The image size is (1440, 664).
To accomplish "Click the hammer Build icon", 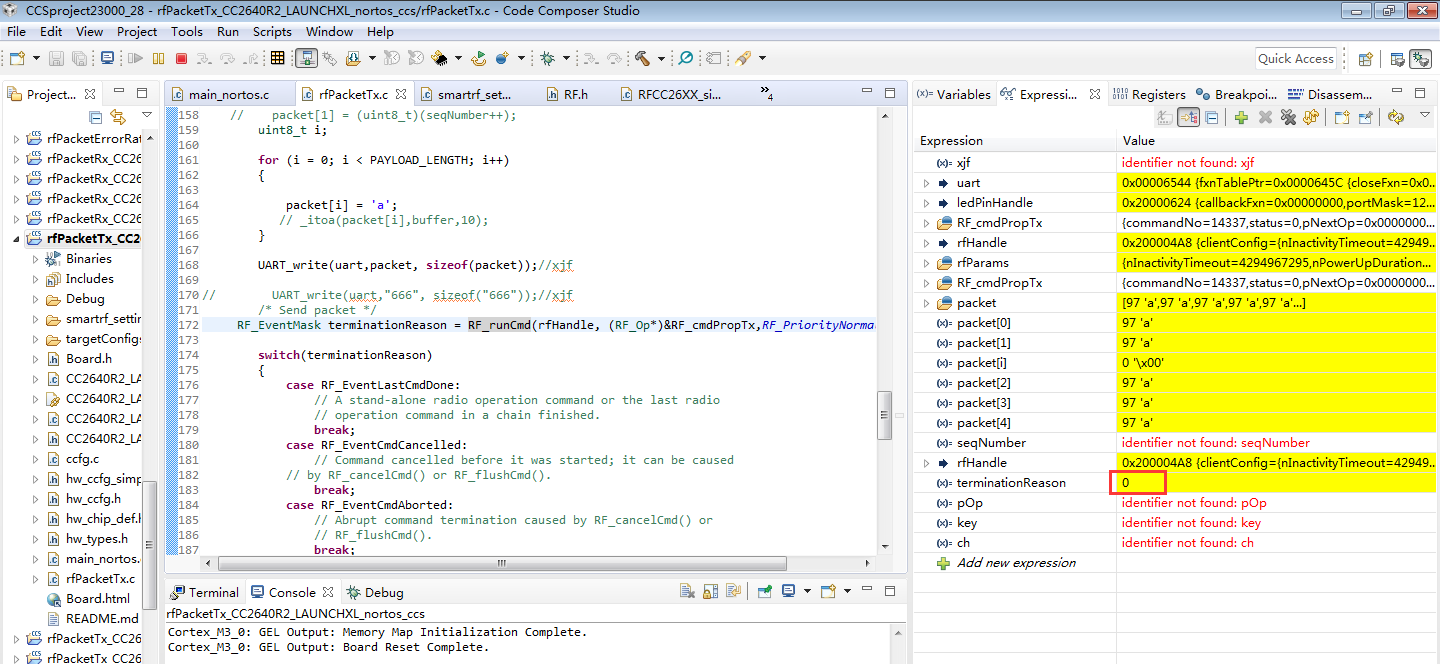I will [642, 59].
